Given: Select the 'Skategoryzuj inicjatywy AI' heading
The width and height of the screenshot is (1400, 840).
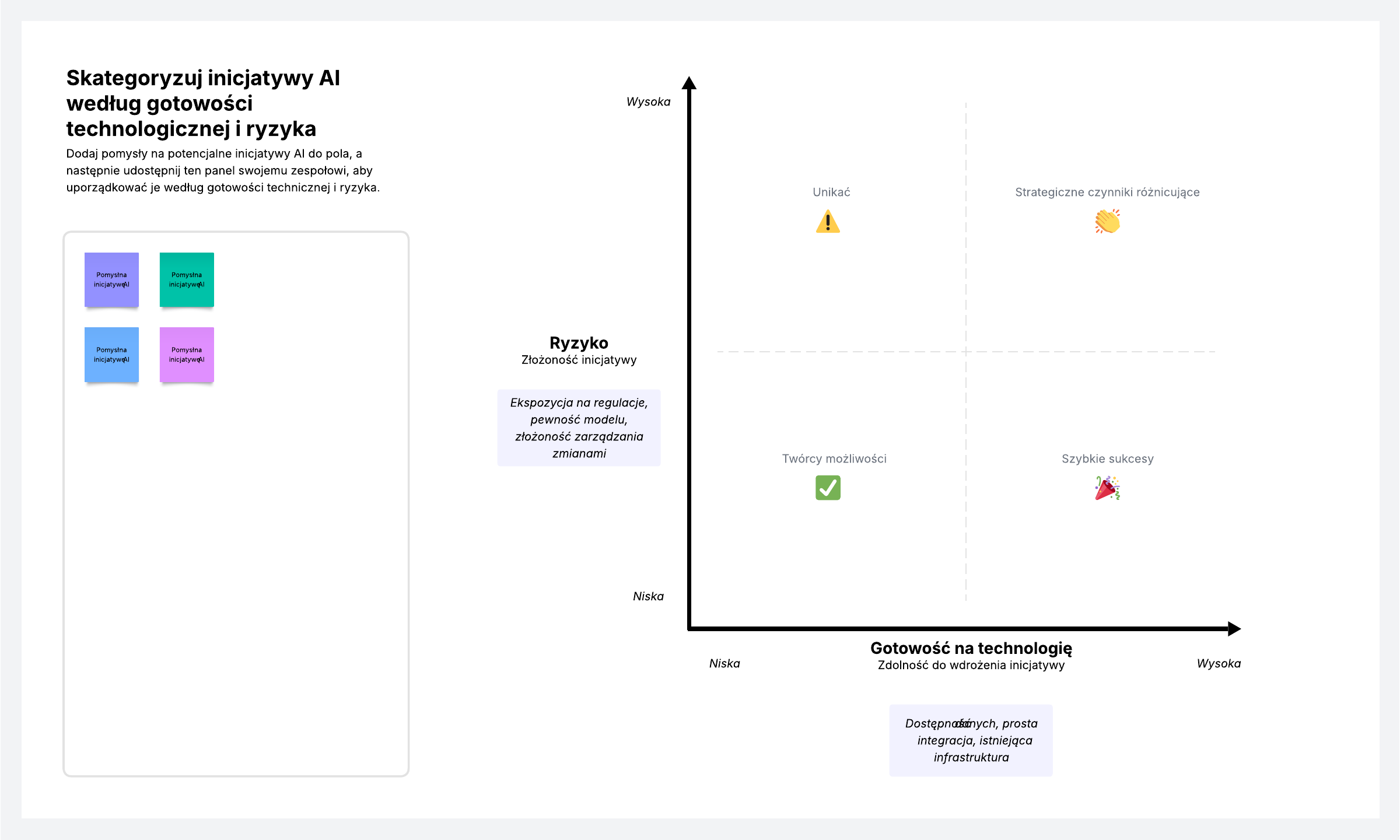Looking at the screenshot, I should click(203, 103).
